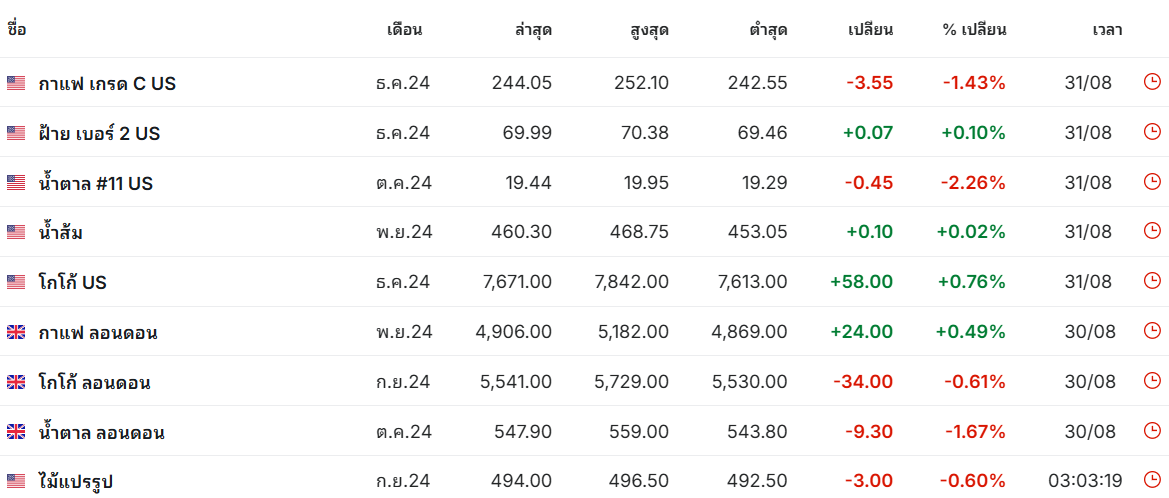Open the น้ำตาล #11 US commodity page

coord(95,183)
